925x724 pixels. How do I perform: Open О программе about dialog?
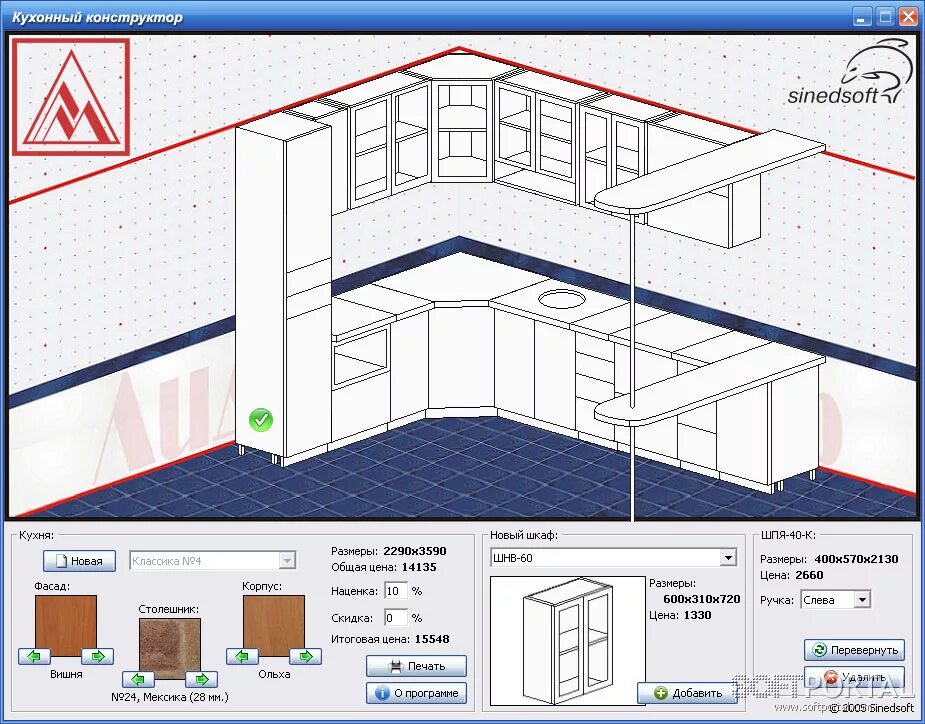(x=416, y=693)
